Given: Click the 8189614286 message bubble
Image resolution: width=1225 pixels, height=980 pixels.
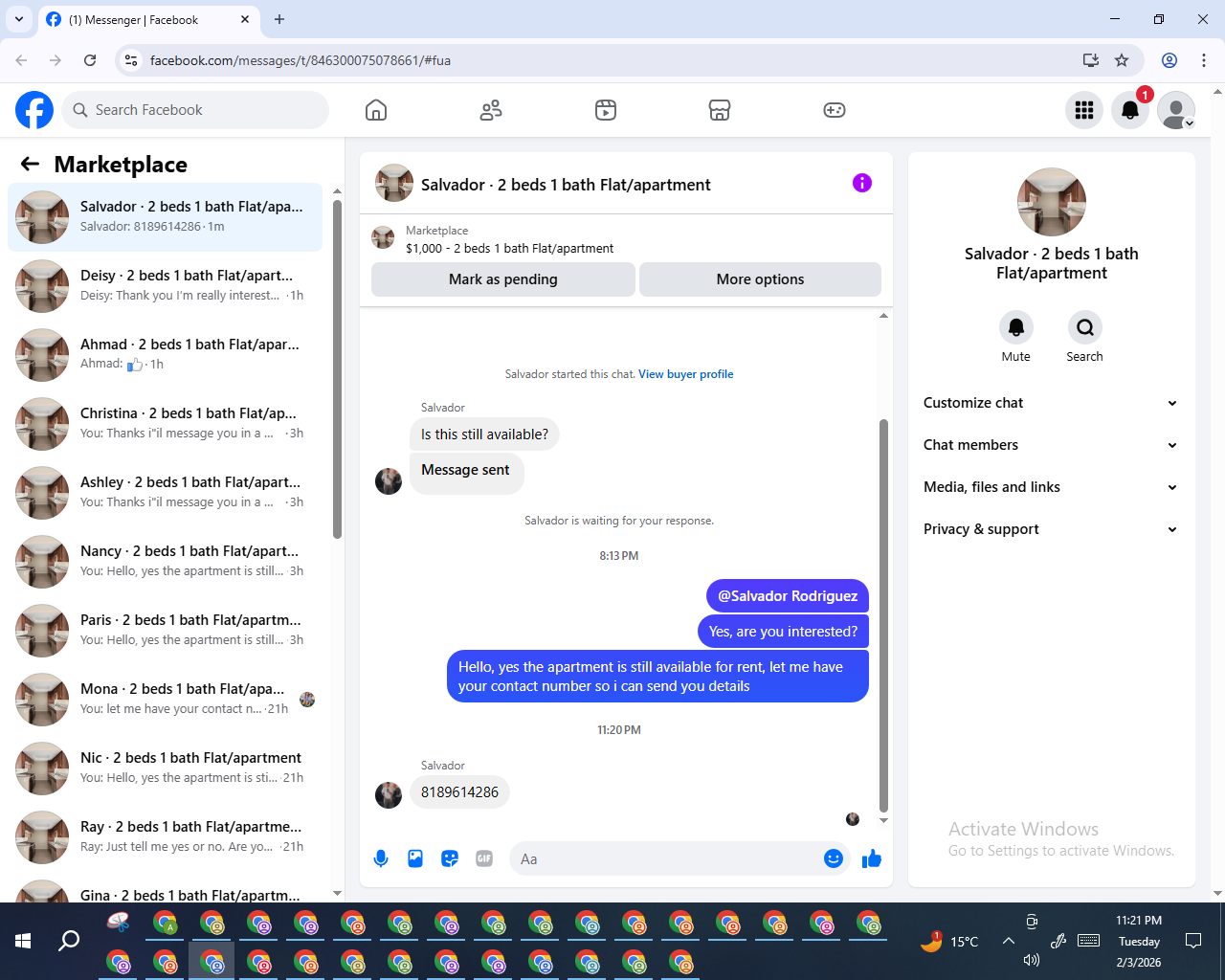Looking at the screenshot, I should [459, 792].
